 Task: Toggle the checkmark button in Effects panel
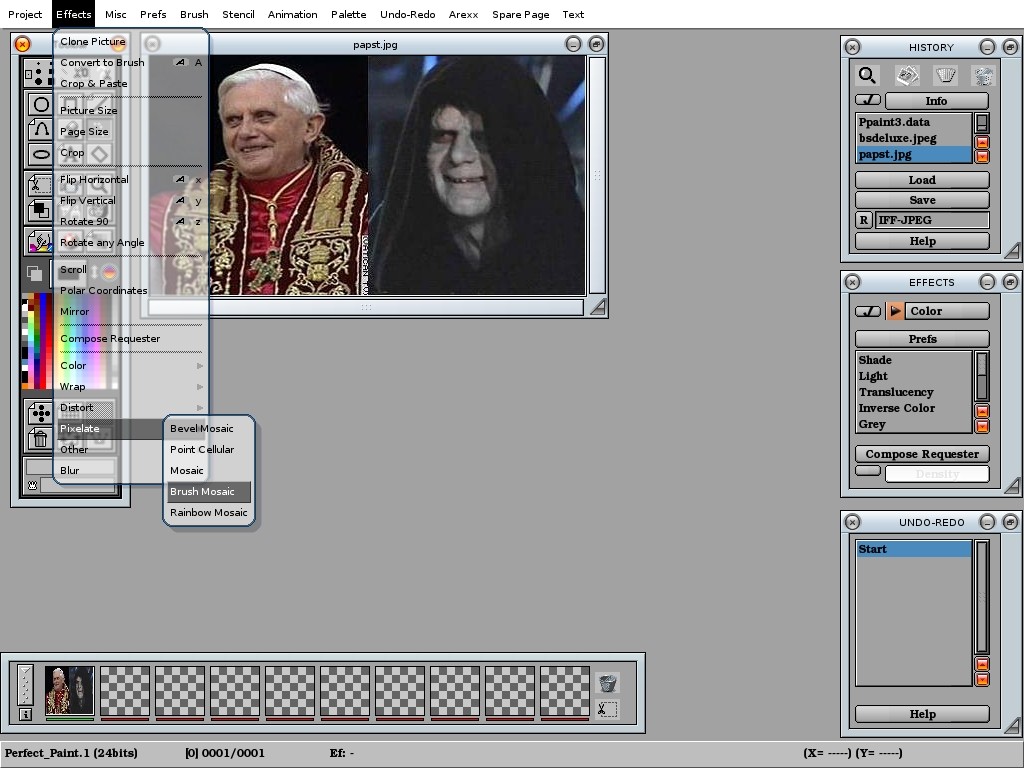click(x=868, y=311)
